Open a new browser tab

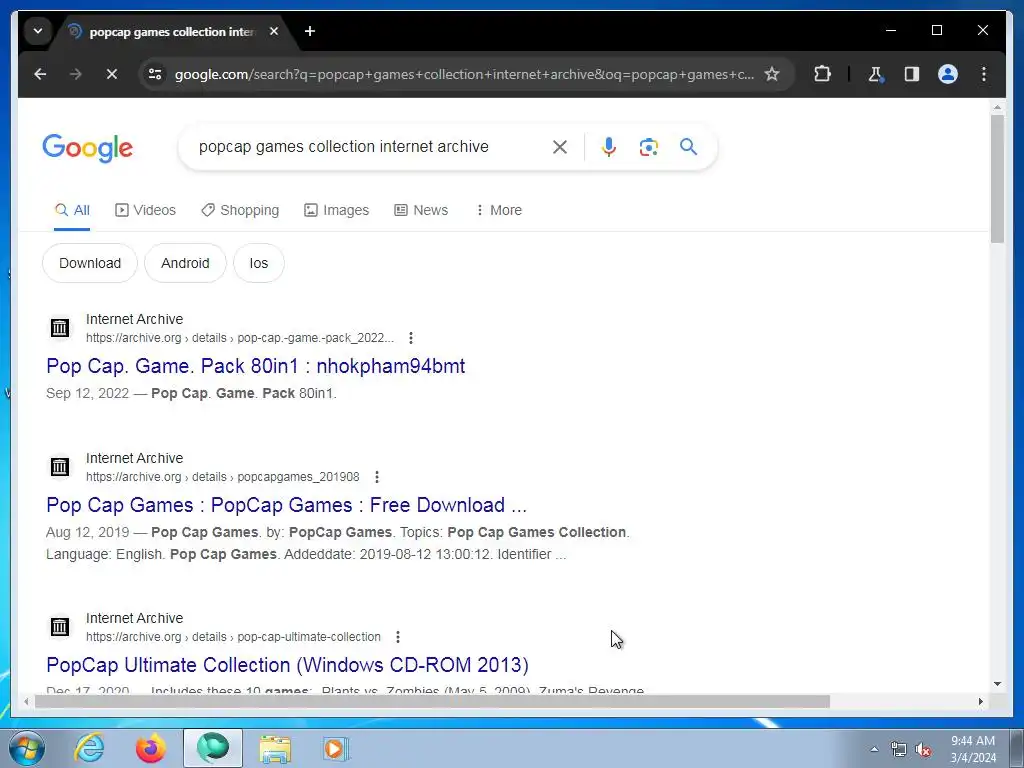310,31
